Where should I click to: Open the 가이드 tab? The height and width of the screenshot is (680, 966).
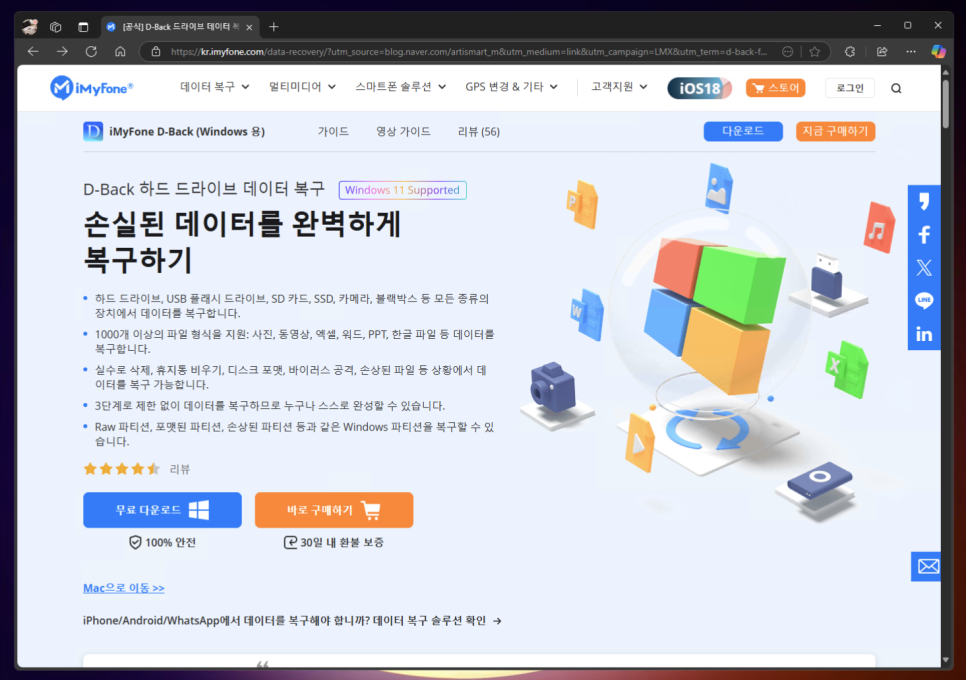coord(333,131)
